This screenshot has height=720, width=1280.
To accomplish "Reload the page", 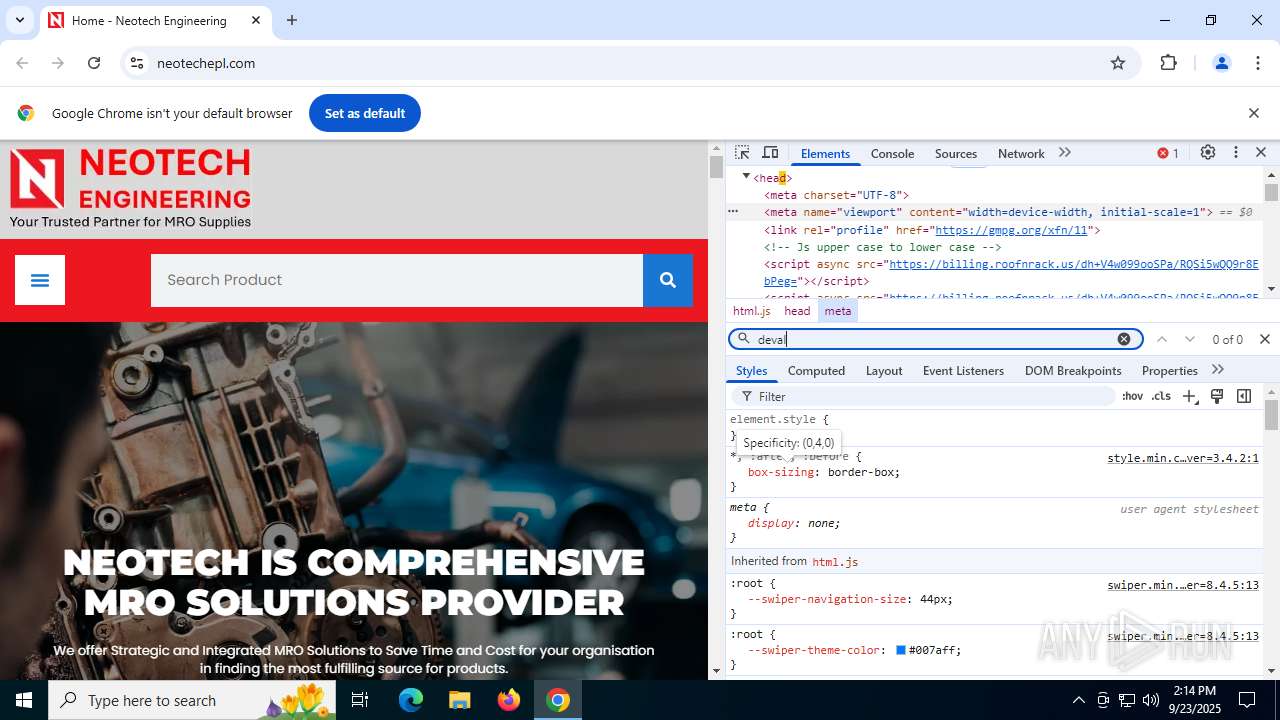I will click(94, 63).
